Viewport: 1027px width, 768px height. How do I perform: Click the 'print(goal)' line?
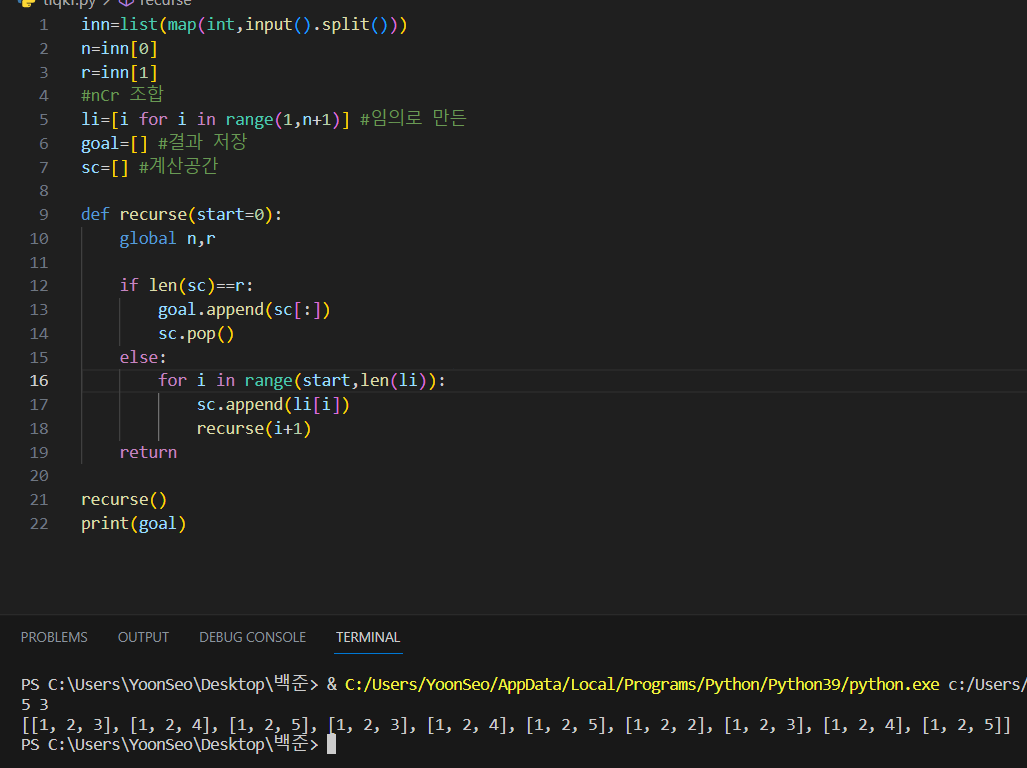[x=134, y=524]
